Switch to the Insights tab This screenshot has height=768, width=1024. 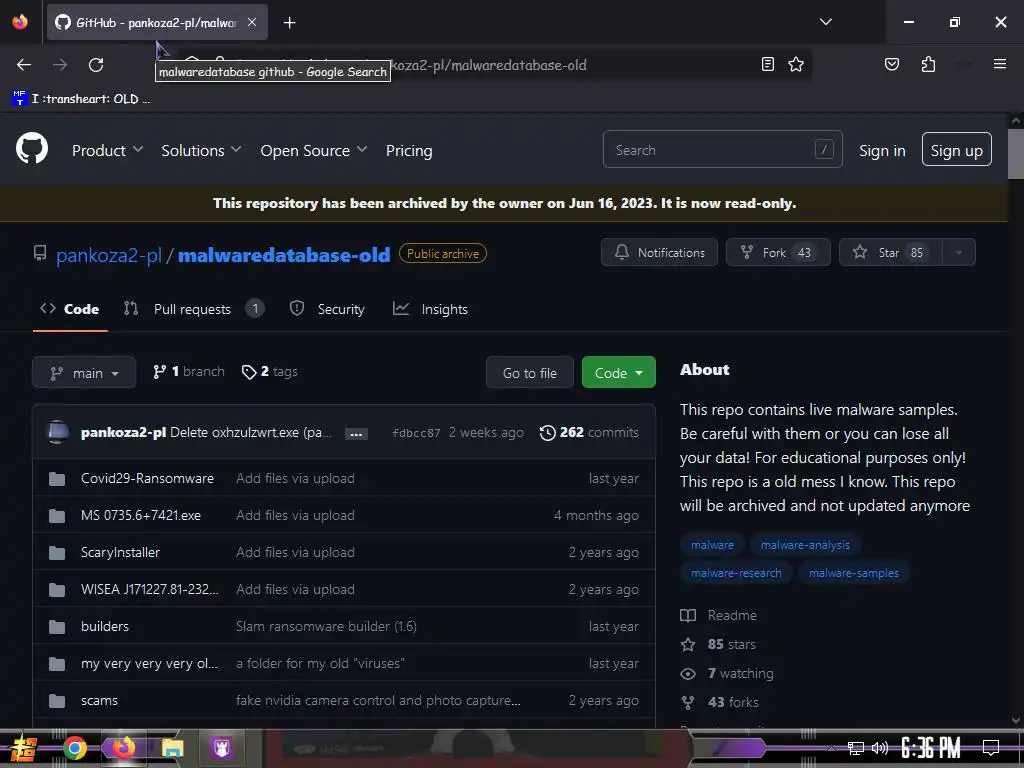click(x=430, y=309)
